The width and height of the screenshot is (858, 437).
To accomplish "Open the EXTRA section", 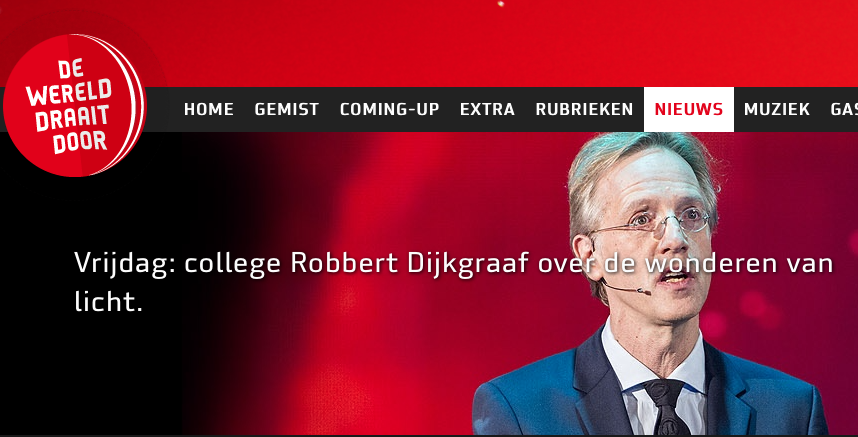I will pyautogui.click(x=488, y=109).
